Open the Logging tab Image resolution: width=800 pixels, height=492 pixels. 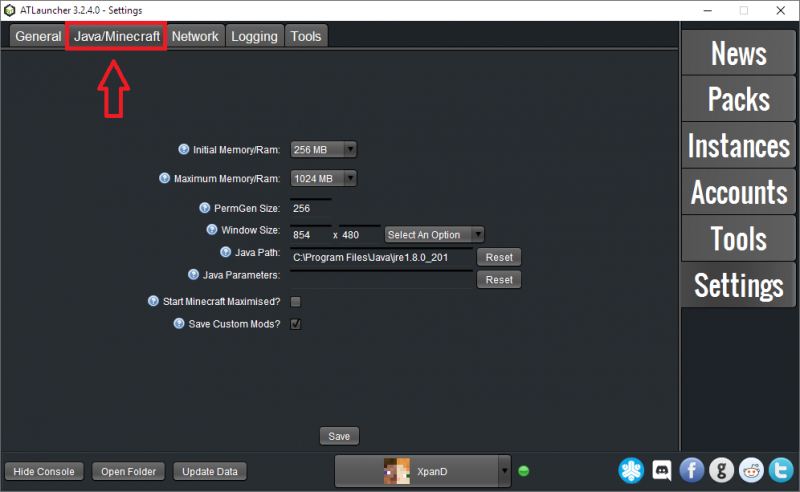[x=254, y=36]
